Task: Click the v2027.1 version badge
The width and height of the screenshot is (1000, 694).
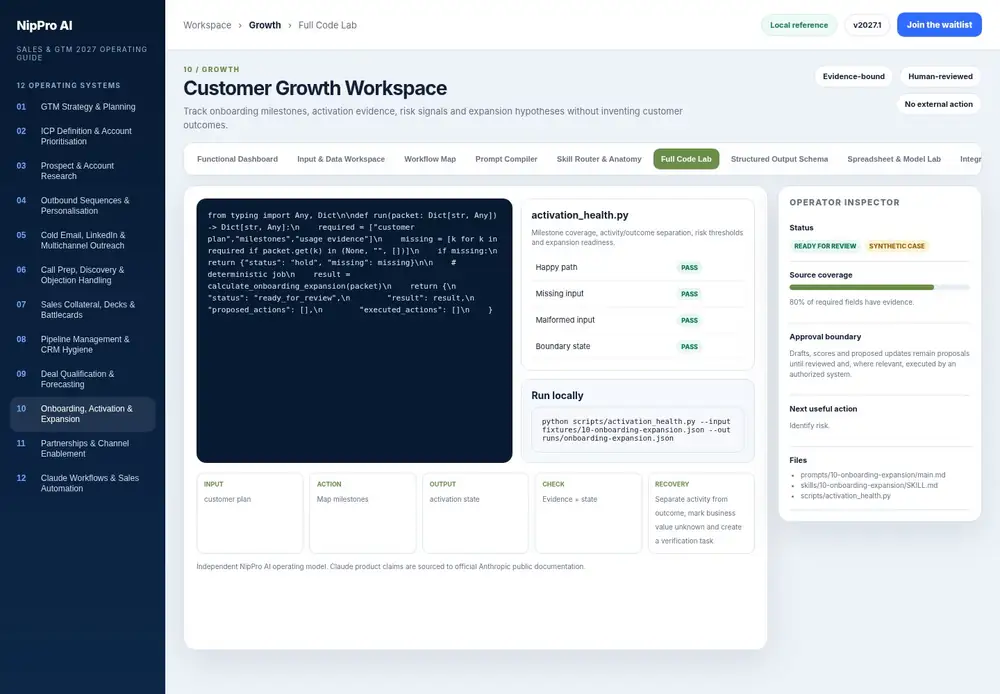Action: tap(867, 25)
